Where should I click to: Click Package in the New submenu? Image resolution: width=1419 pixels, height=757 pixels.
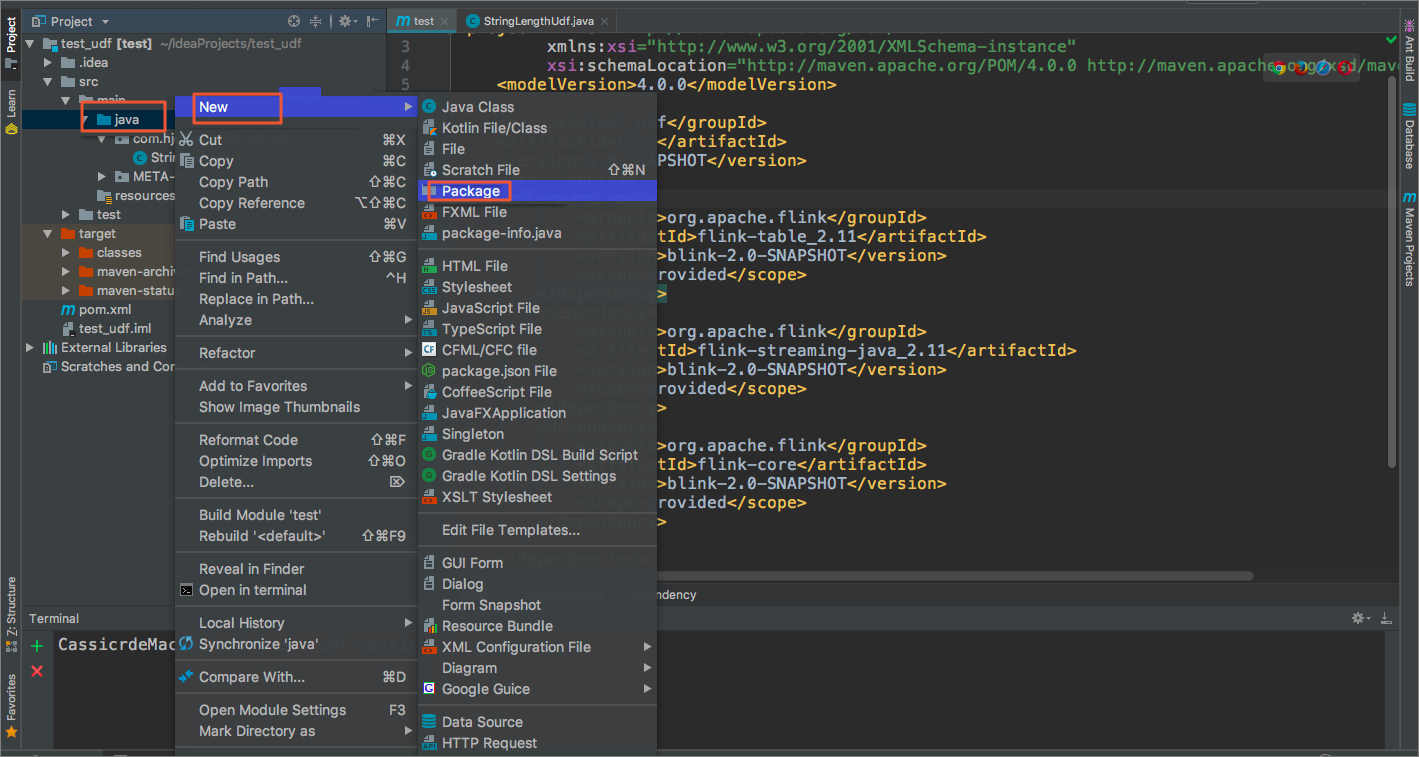pyautogui.click(x=536, y=191)
